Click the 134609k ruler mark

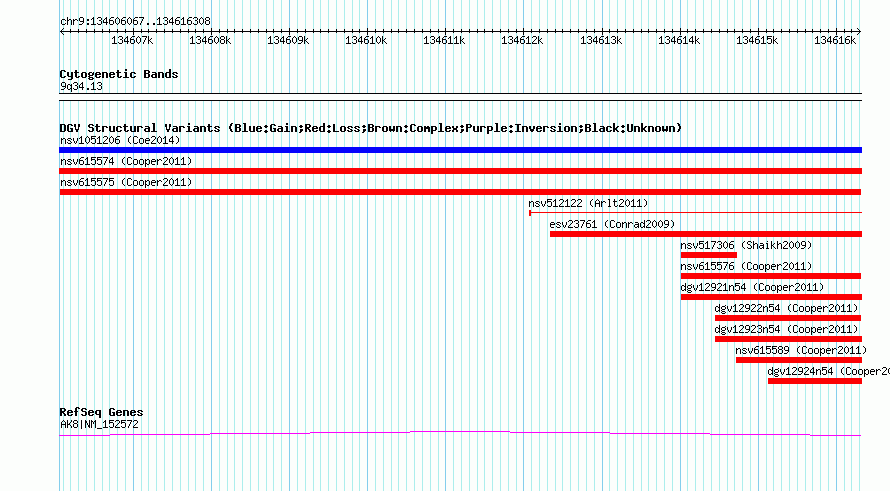[x=288, y=40]
